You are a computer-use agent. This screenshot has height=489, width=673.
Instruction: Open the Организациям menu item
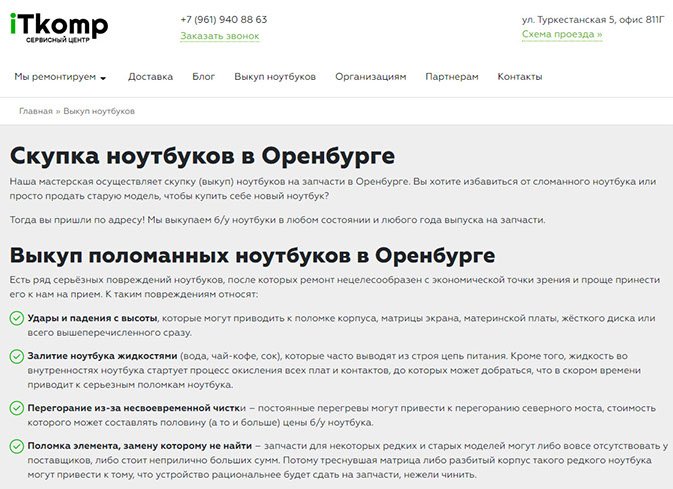370,77
